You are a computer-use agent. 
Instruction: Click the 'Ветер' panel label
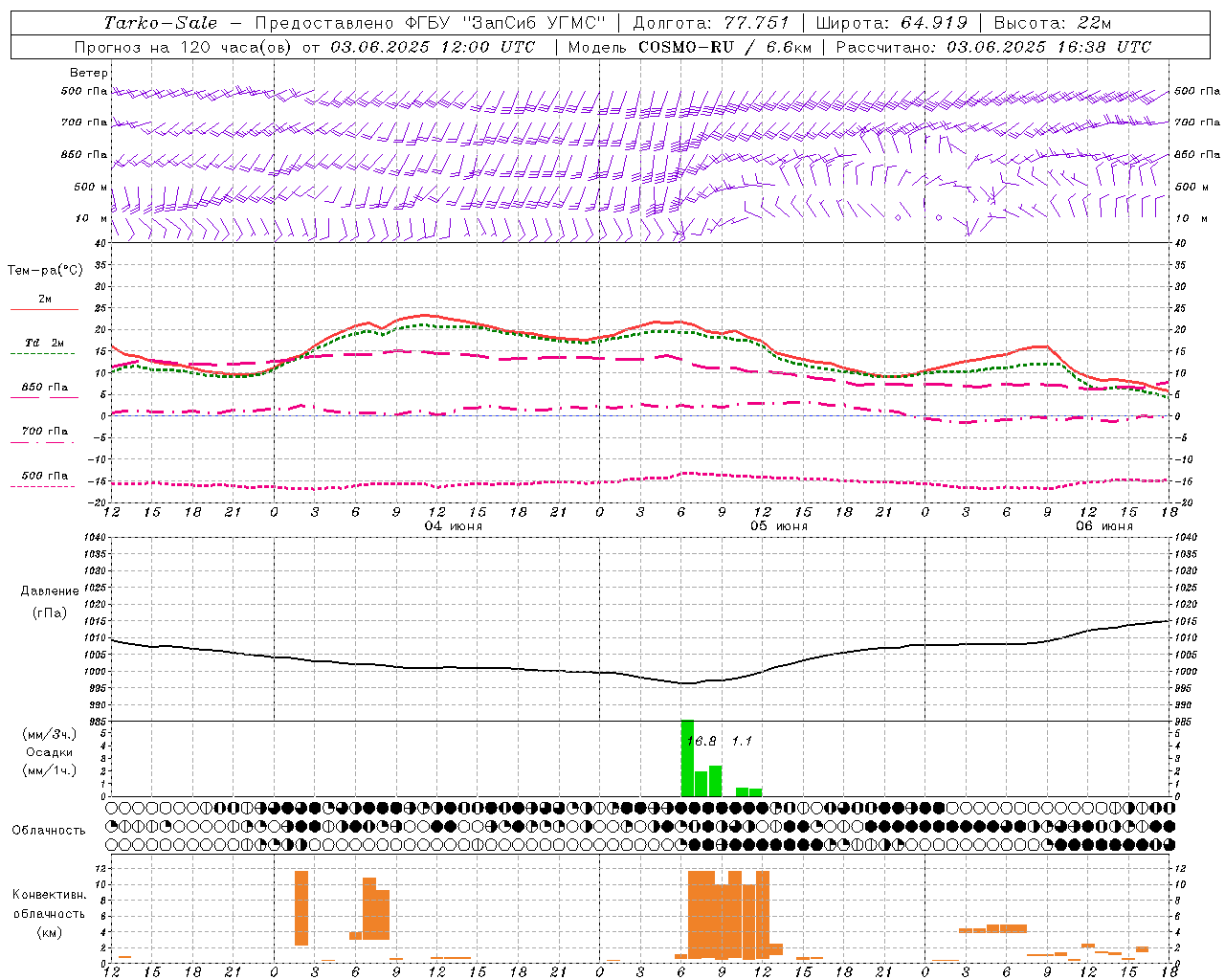click(89, 73)
